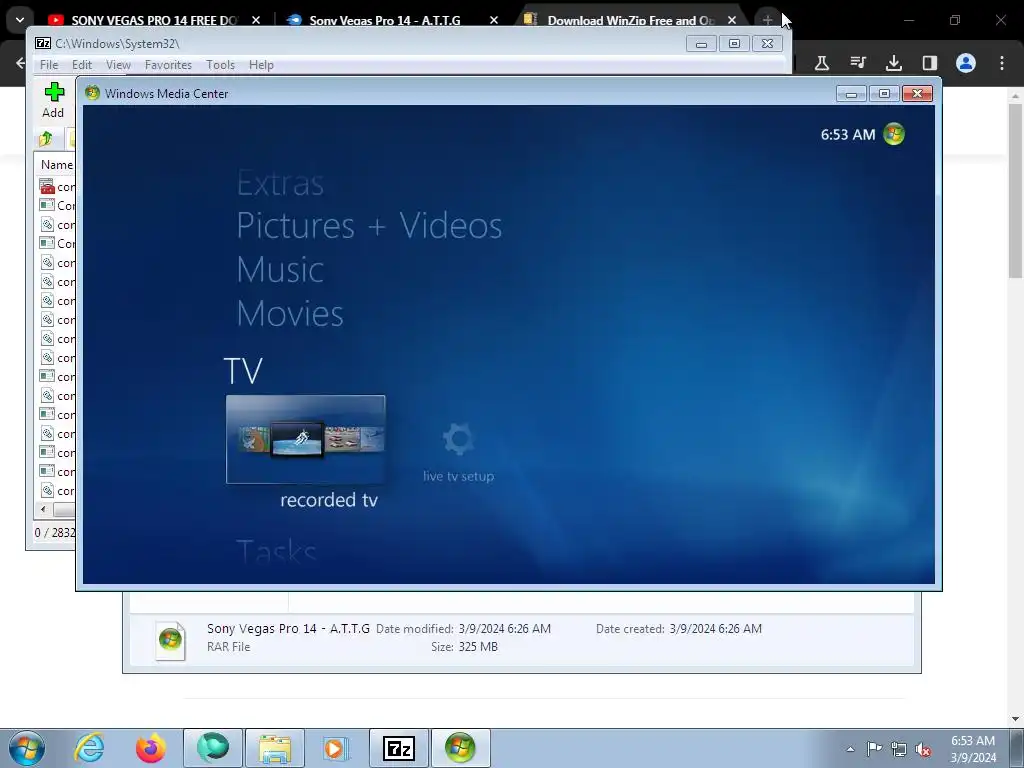Switch to Download WinZip Free tab
The width and height of the screenshot is (1024, 768).
(631, 20)
